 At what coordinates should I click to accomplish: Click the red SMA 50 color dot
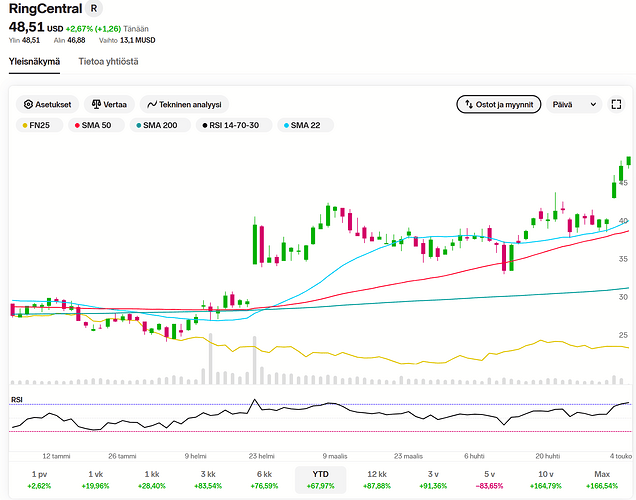point(77,126)
